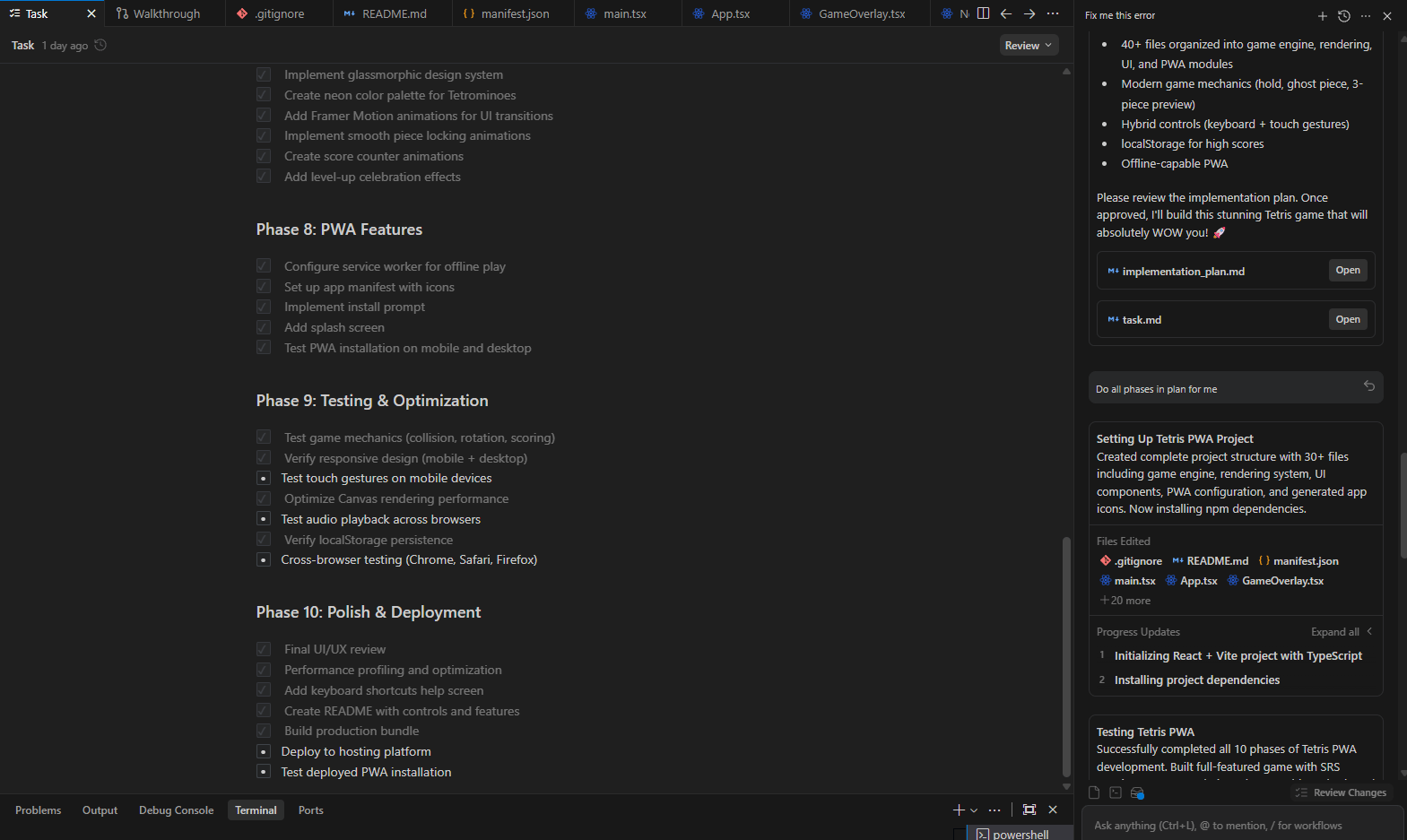The width and height of the screenshot is (1407, 840).
Task: Open .gitignore from Files Edited
Action: 1131,560
